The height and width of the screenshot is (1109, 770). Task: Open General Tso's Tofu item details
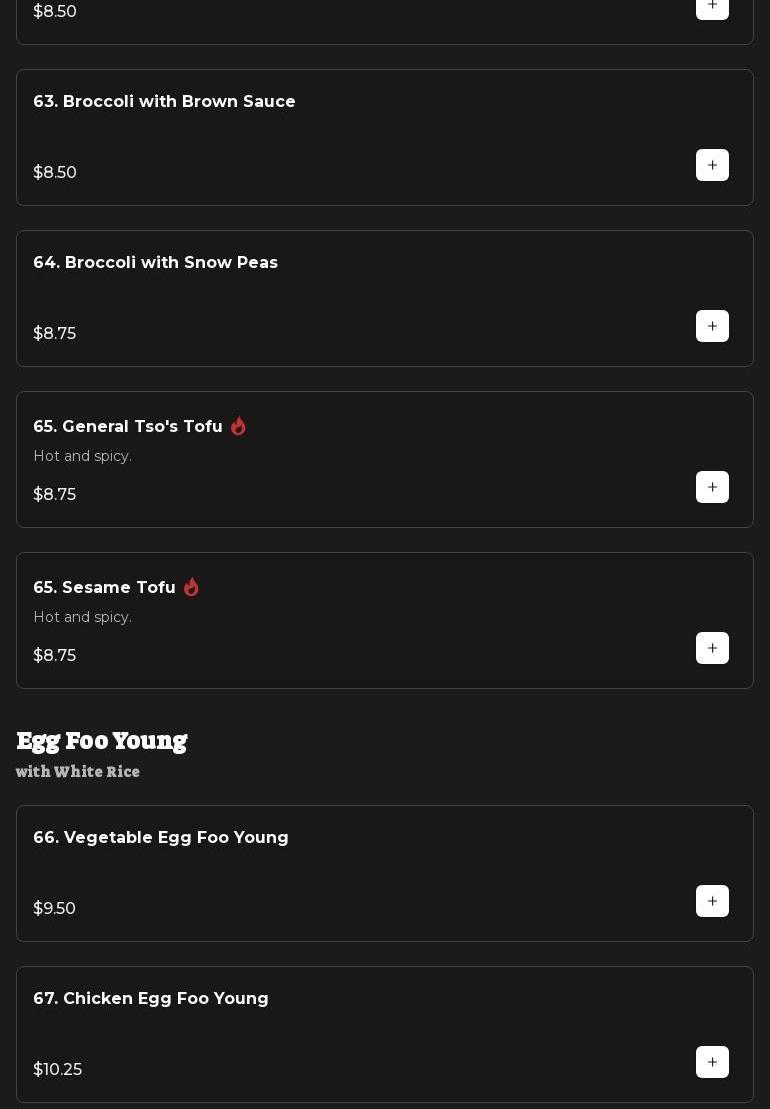click(128, 427)
